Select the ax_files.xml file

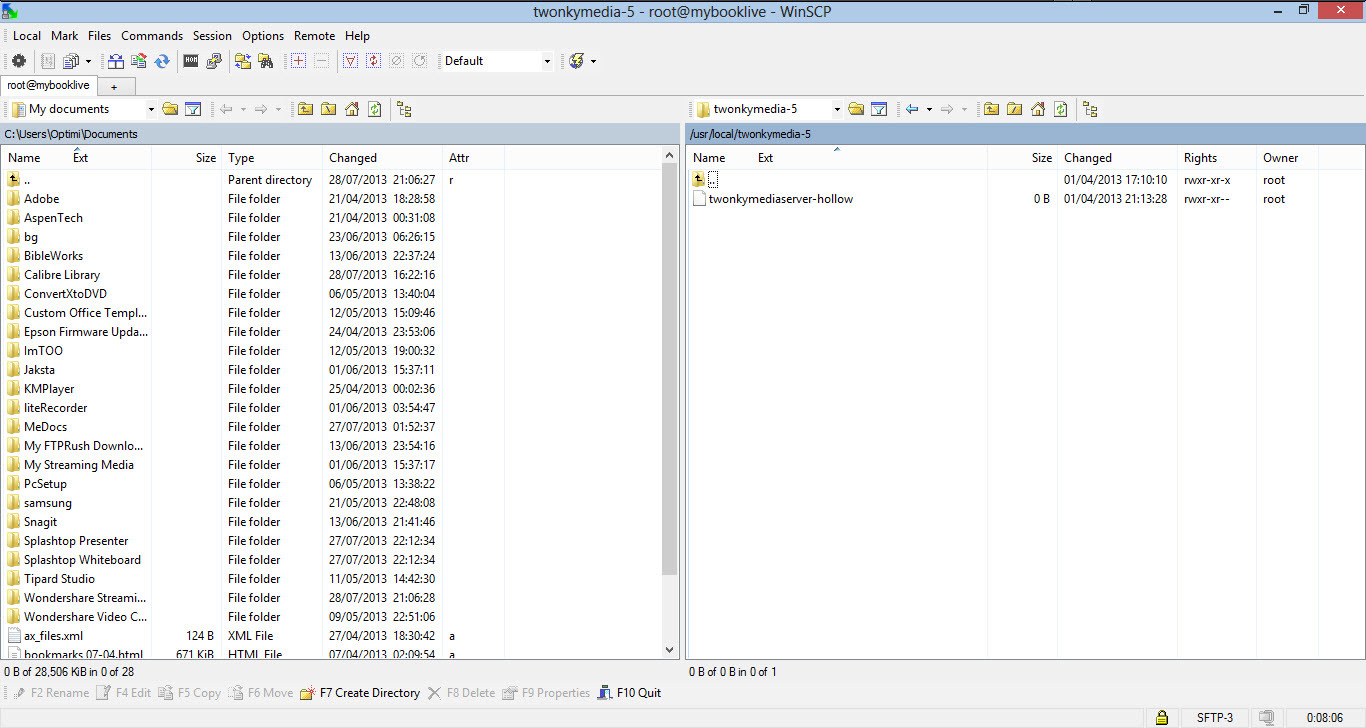pos(53,636)
